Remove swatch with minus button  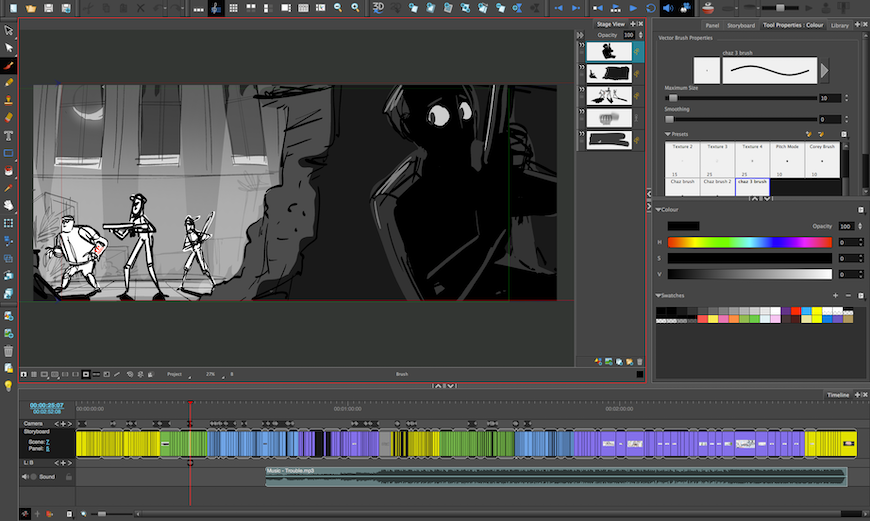tap(848, 296)
